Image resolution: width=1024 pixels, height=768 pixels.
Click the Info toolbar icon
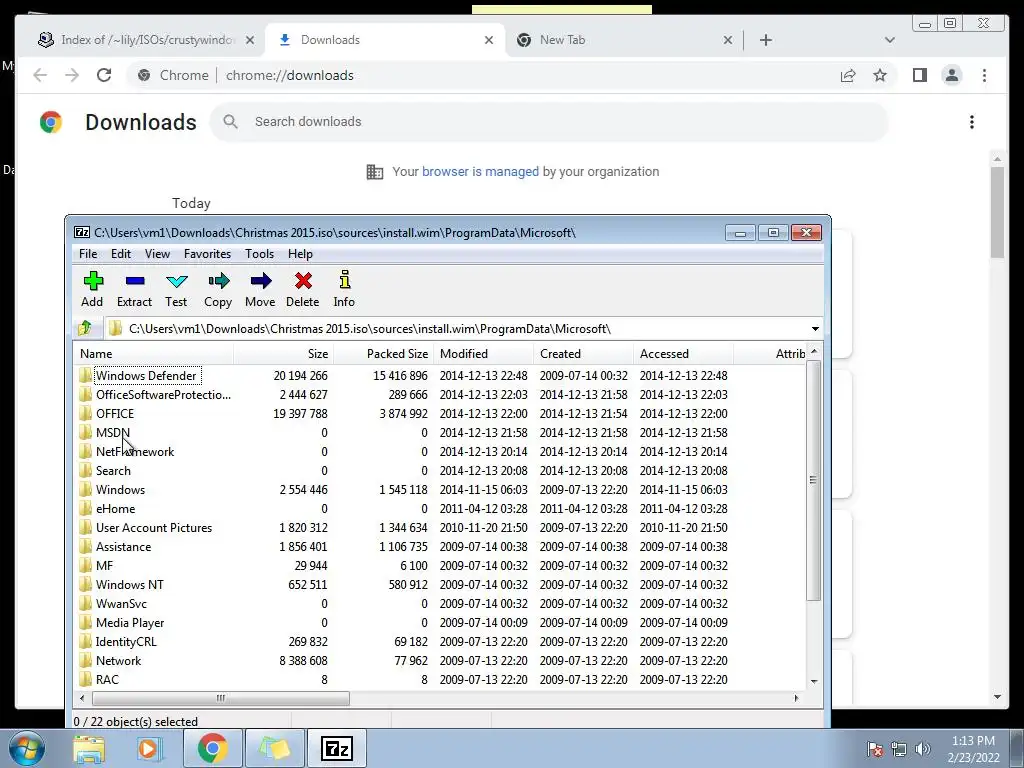(x=345, y=280)
